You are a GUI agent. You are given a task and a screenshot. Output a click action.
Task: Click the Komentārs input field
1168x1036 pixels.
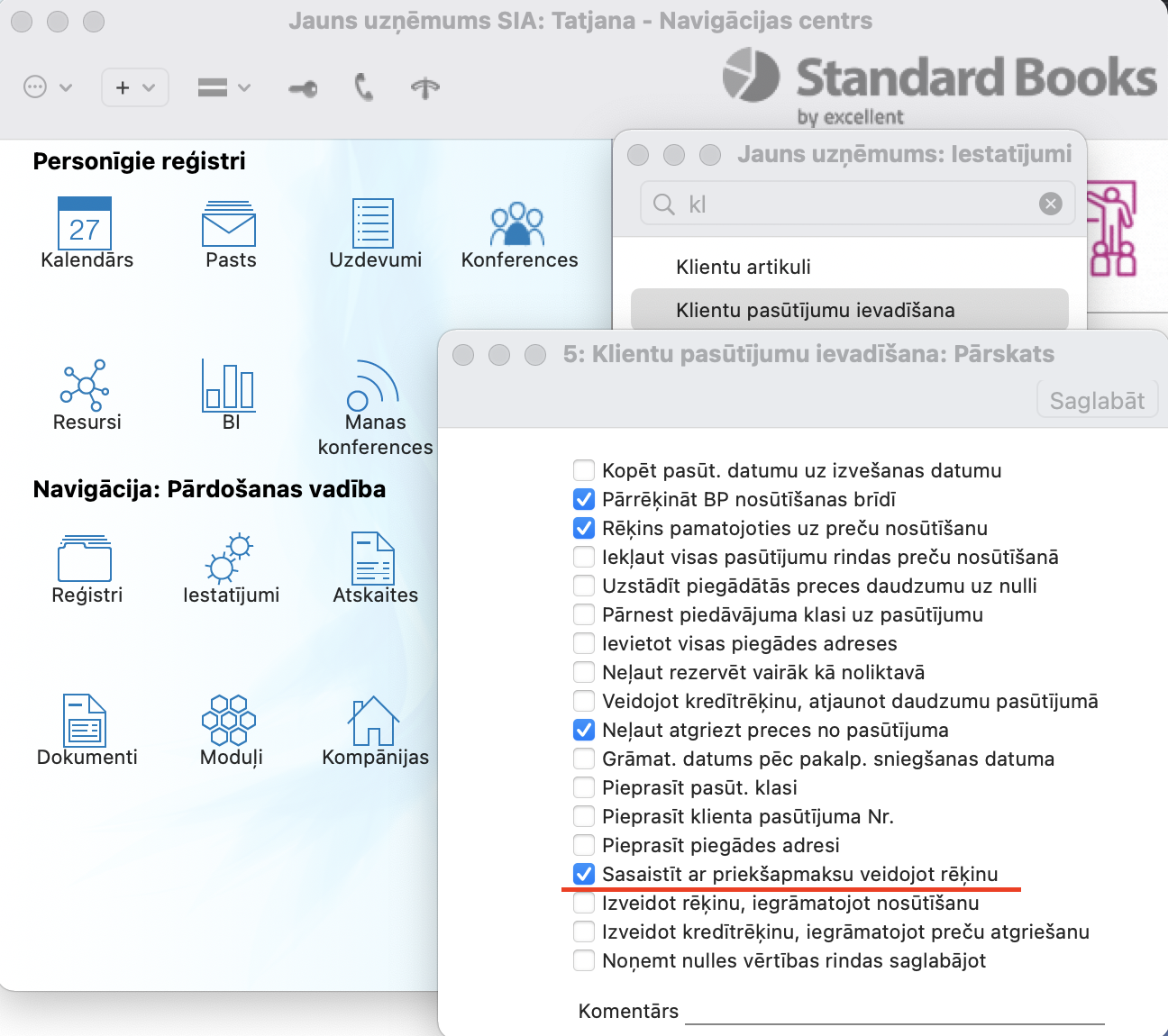click(894, 1012)
